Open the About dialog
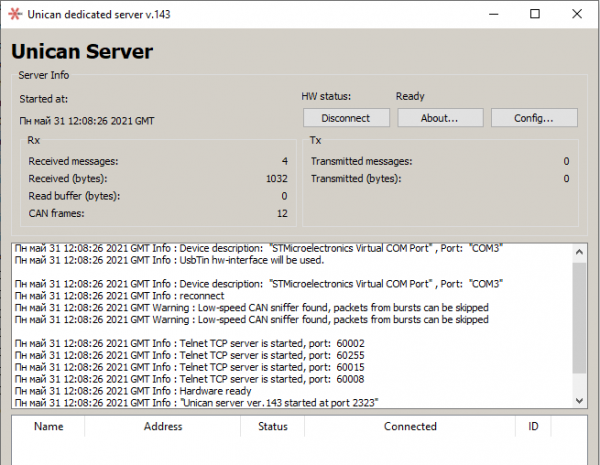 440,118
